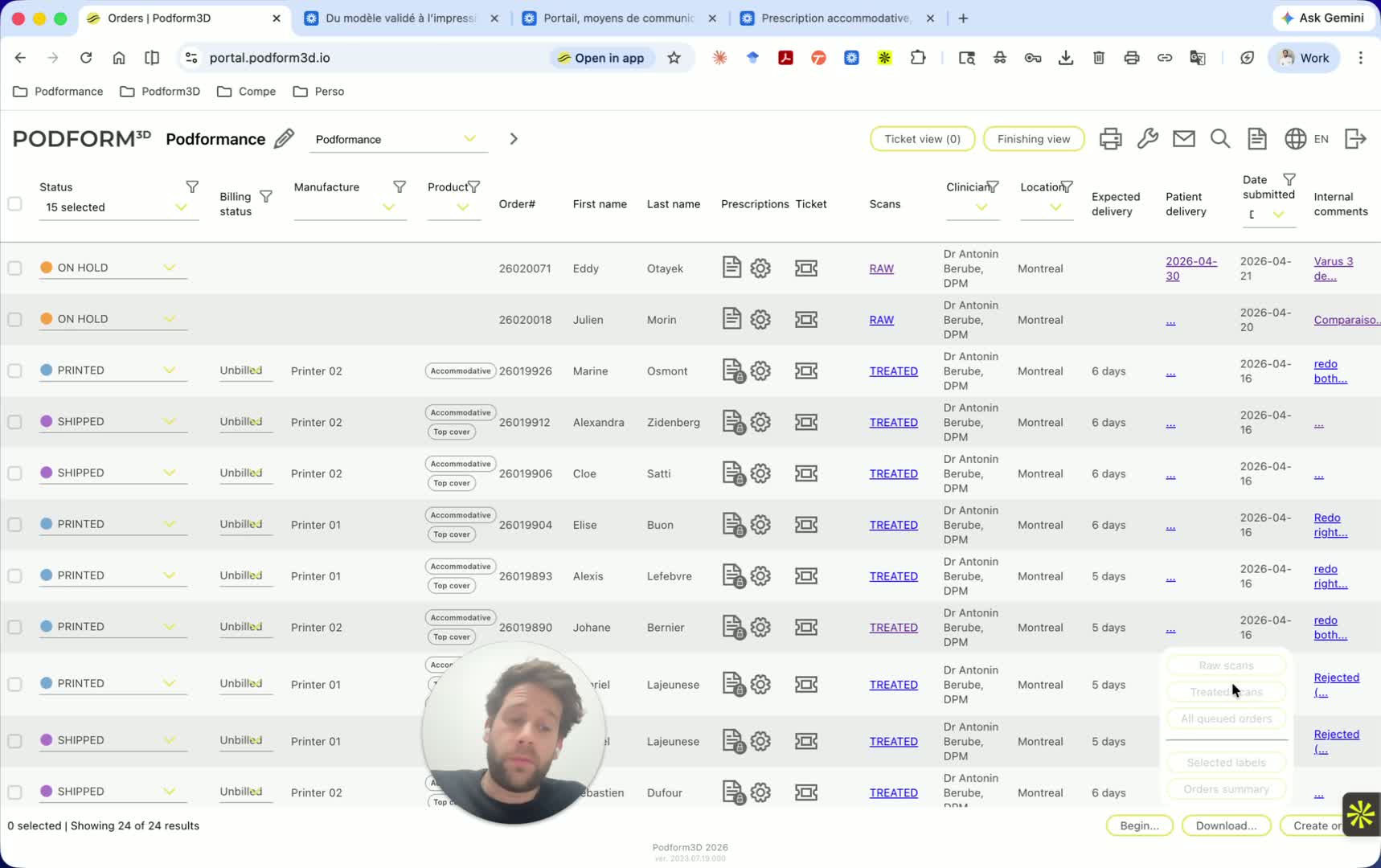
Task: Select checkbox for Elise Buon row
Action: pos(14,524)
